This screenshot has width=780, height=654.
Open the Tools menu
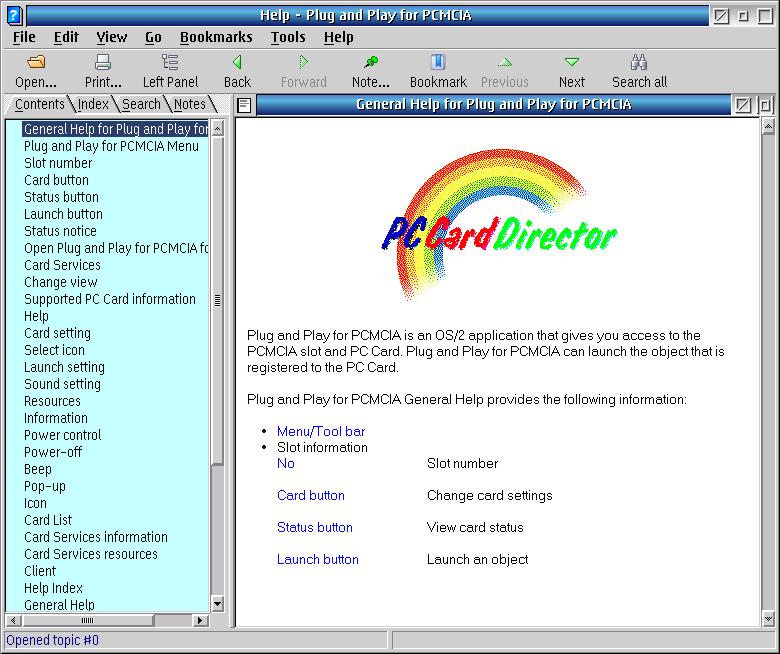[288, 37]
